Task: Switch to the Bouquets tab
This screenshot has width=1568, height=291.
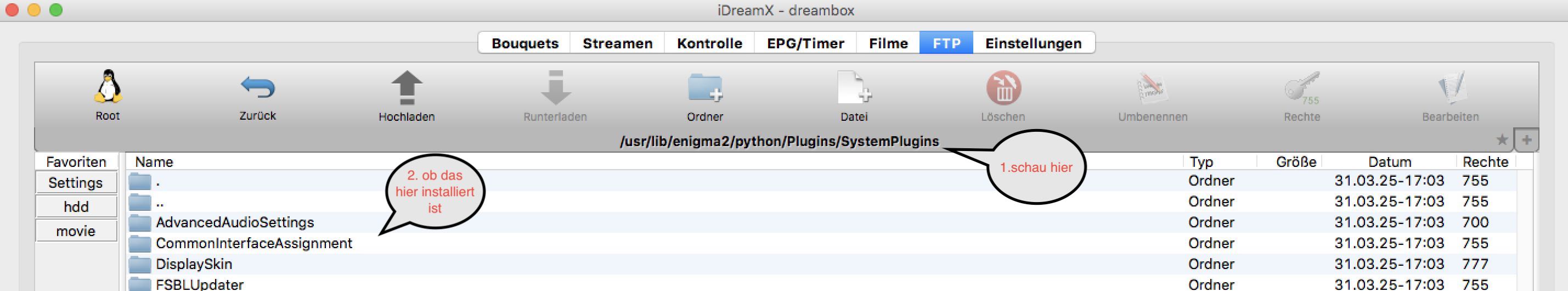Action: point(524,43)
